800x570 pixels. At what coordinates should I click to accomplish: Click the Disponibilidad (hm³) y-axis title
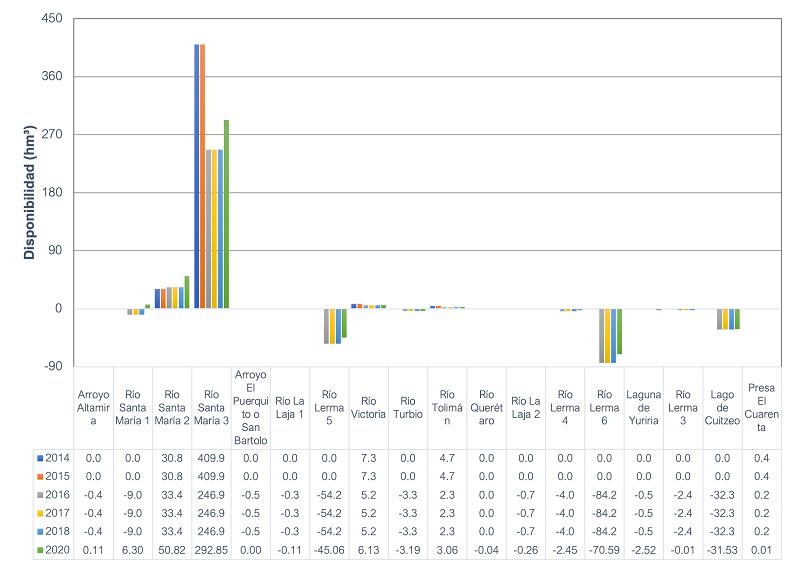click(x=29, y=193)
